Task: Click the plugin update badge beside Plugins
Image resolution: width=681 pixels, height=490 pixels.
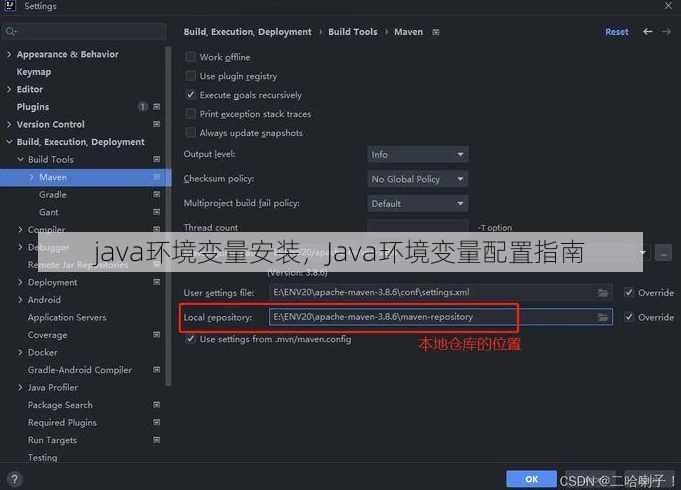Action: (142, 107)
